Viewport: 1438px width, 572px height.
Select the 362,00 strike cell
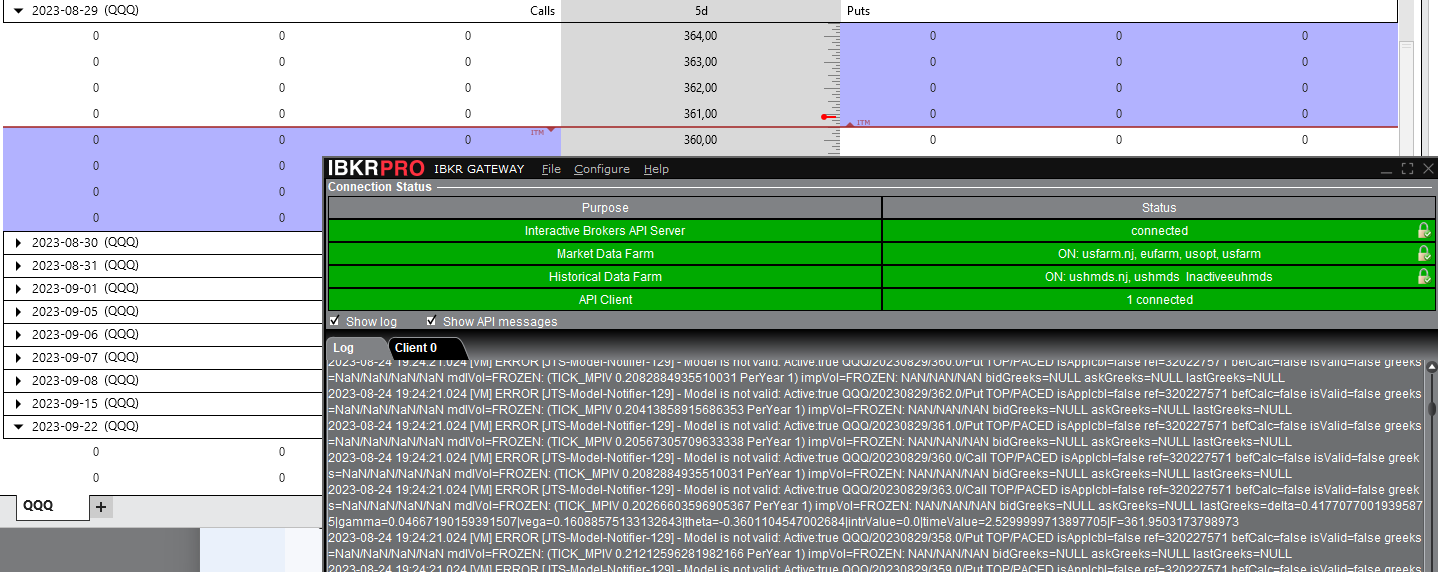(x=700, y=88)
